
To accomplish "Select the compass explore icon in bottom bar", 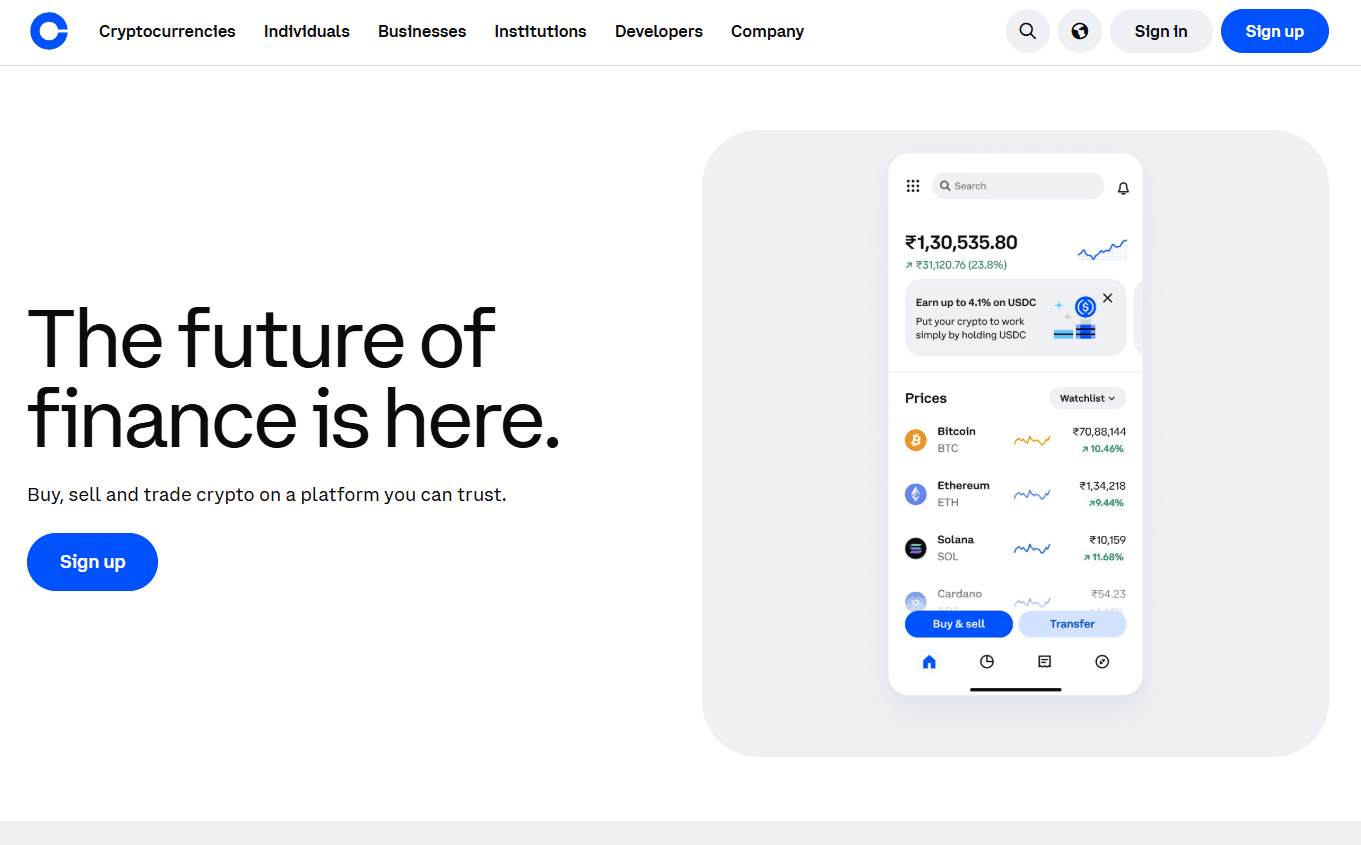I will [1103, 661].
